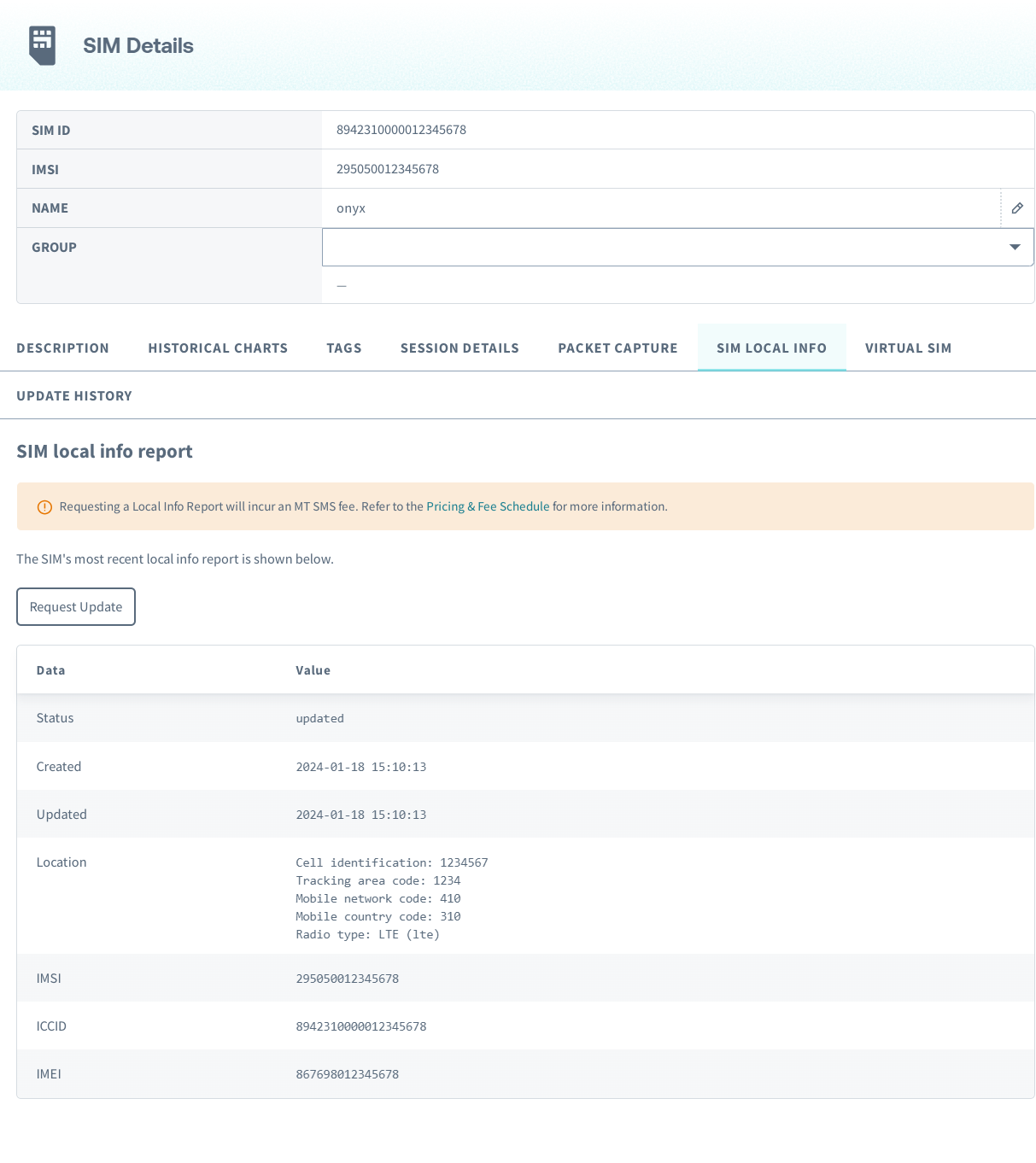This screenshot has width=1036, height=1163.
Task: Click the Value column header
Action: pos(313,670)
